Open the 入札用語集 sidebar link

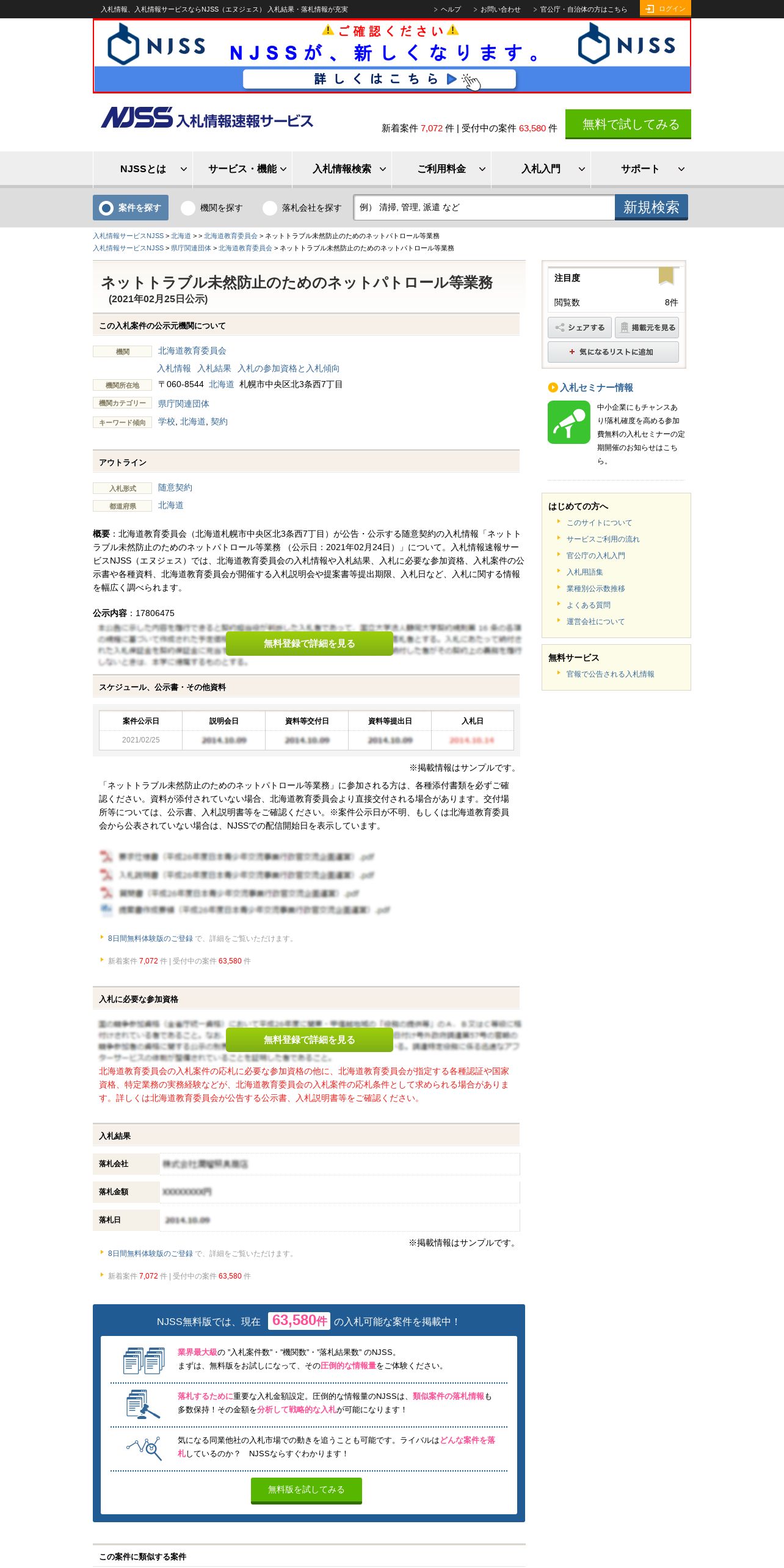pos(584,572)
